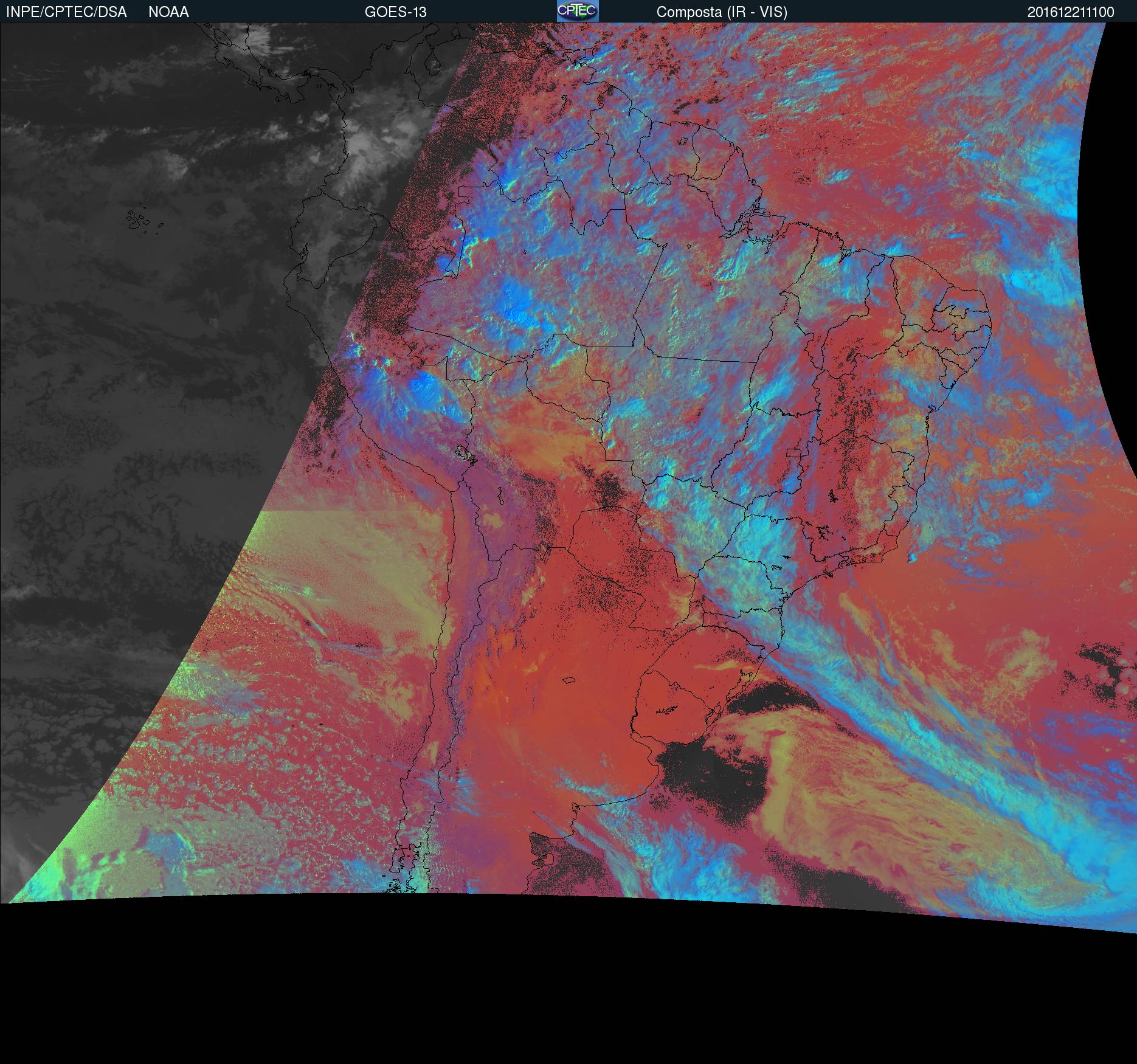Select Brazil's Federal District rectangle outline
Viewport: 1137px width, 1064px height.
pos(794,452)
